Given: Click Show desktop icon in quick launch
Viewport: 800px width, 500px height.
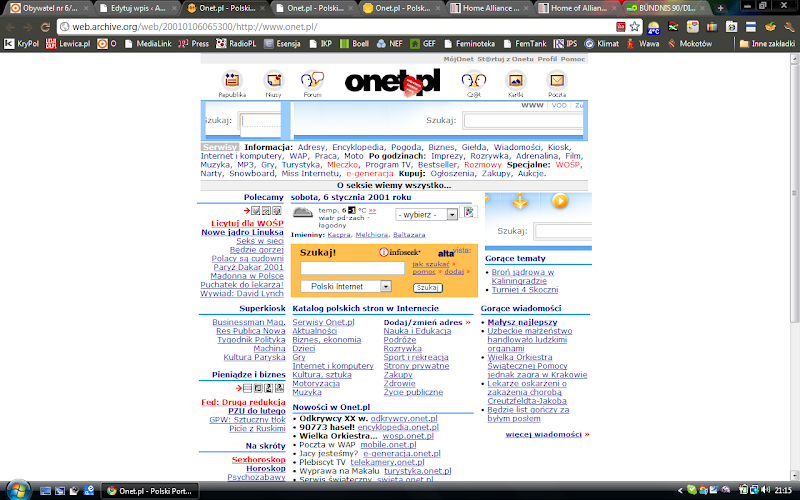Looking at the screenshot, I should (45, 491).
